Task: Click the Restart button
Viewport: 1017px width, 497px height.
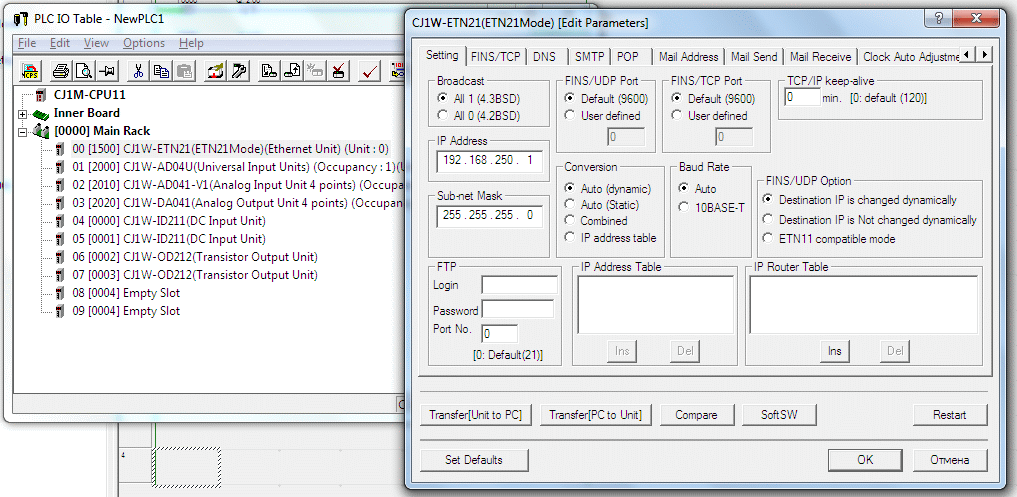Action: pos(950,415)
